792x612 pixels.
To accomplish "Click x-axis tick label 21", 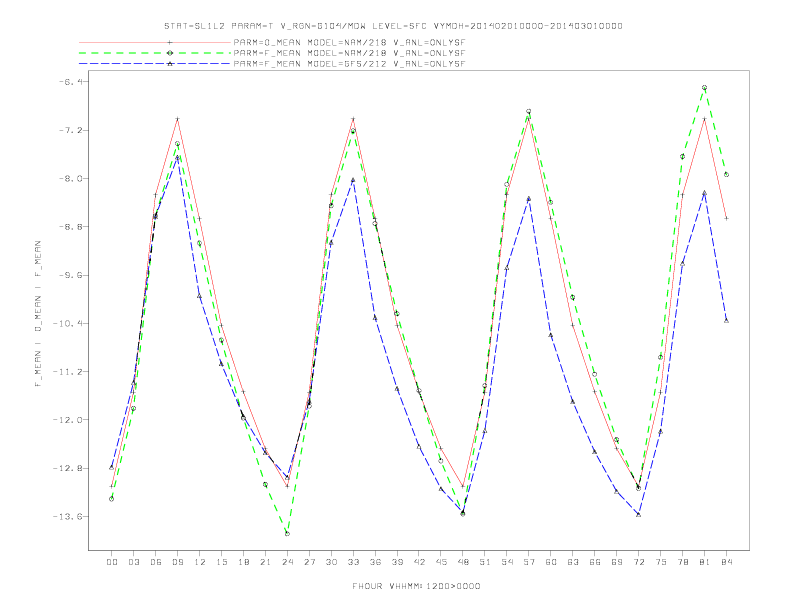I will coord(265,562).
